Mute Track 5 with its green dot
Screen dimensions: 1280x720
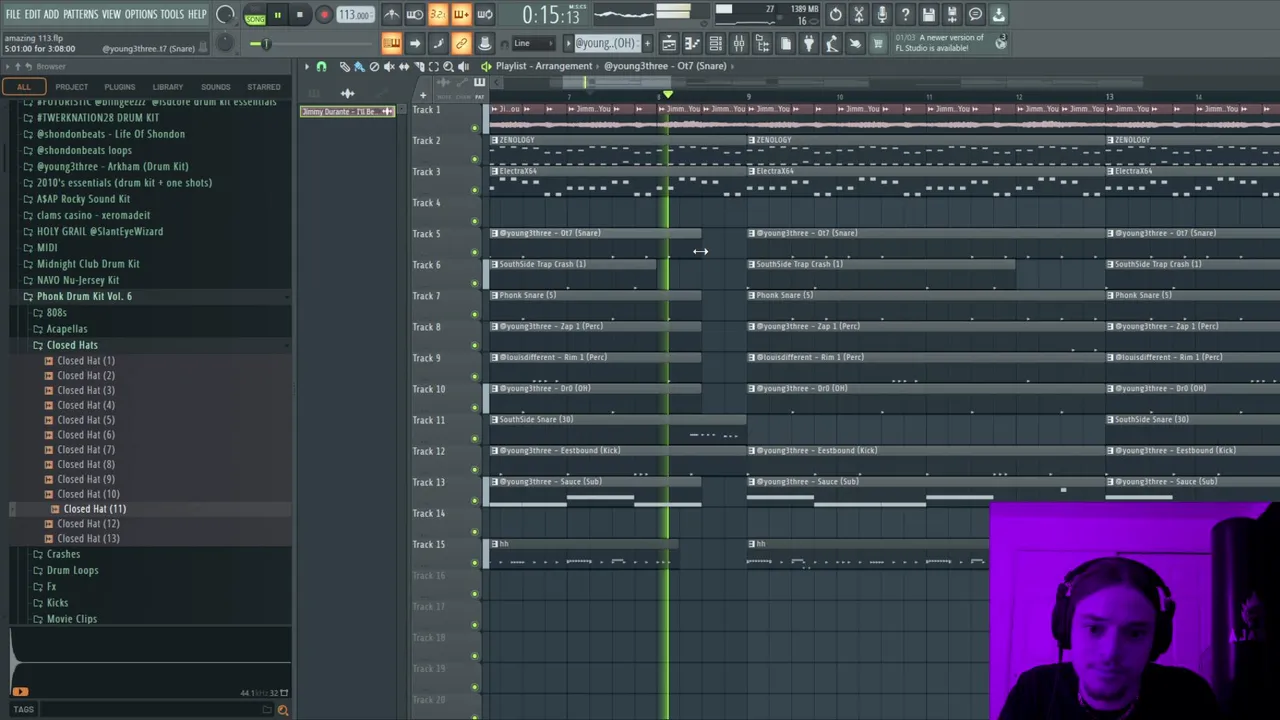click(x=475, y=252)
